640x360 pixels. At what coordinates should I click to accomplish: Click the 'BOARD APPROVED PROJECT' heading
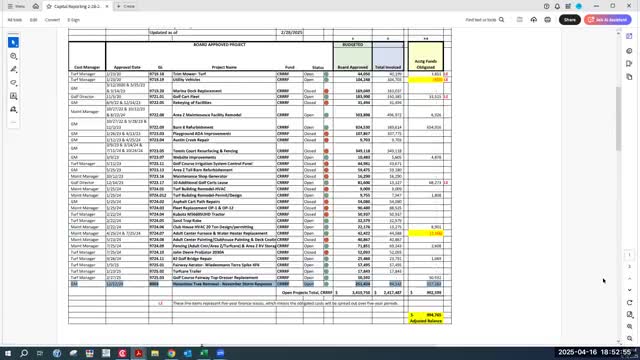click(x=219, y=44)
